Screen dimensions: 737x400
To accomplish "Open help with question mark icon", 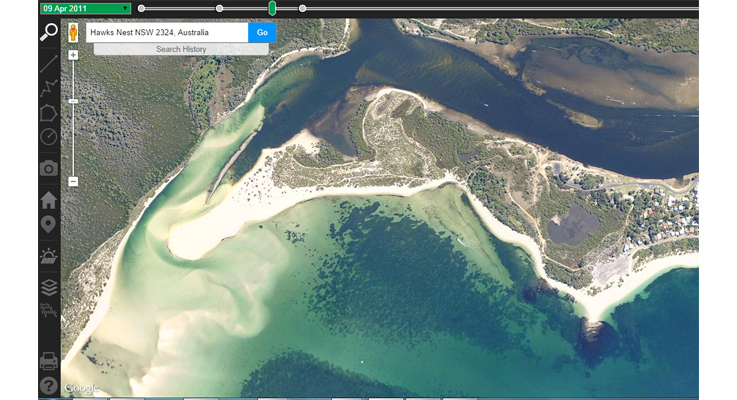I will [49, 386].
